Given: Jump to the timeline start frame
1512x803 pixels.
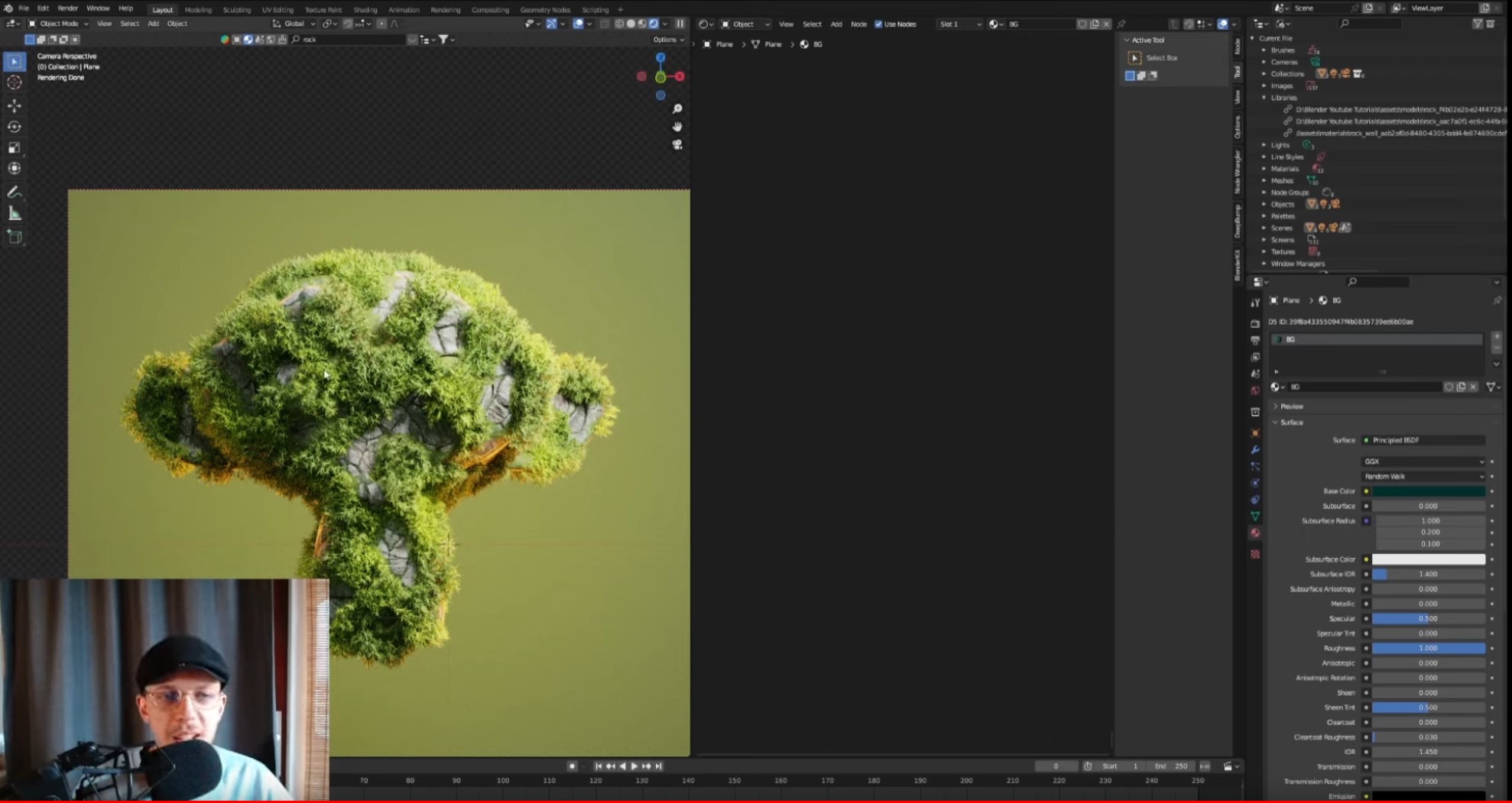Looking at the screenshot, I should click(x=598, y=766).
